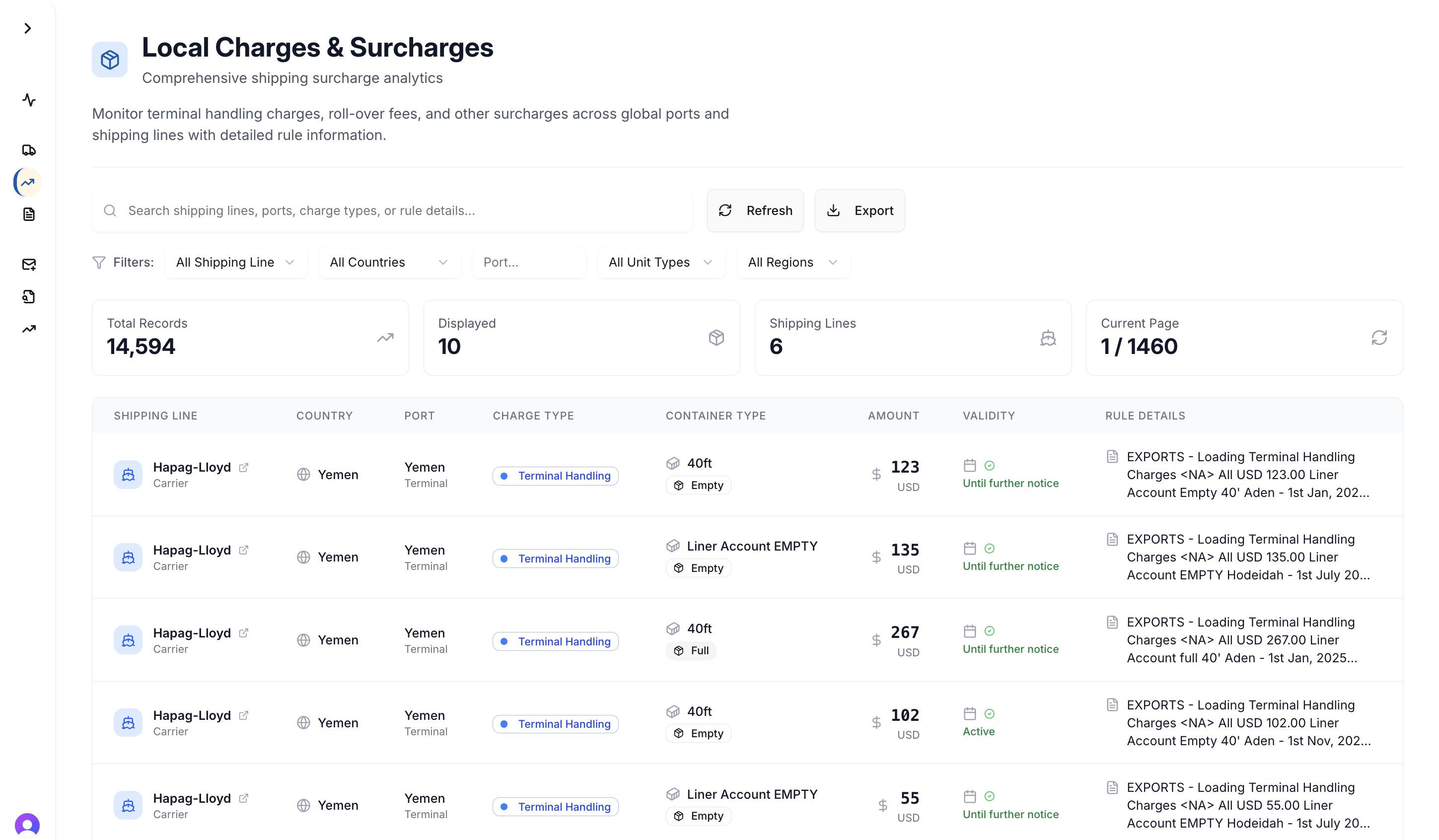Open the document text icon in sidebar
Image resolution: width=1439 pixels, height=840 pixels.
point(29,214)
